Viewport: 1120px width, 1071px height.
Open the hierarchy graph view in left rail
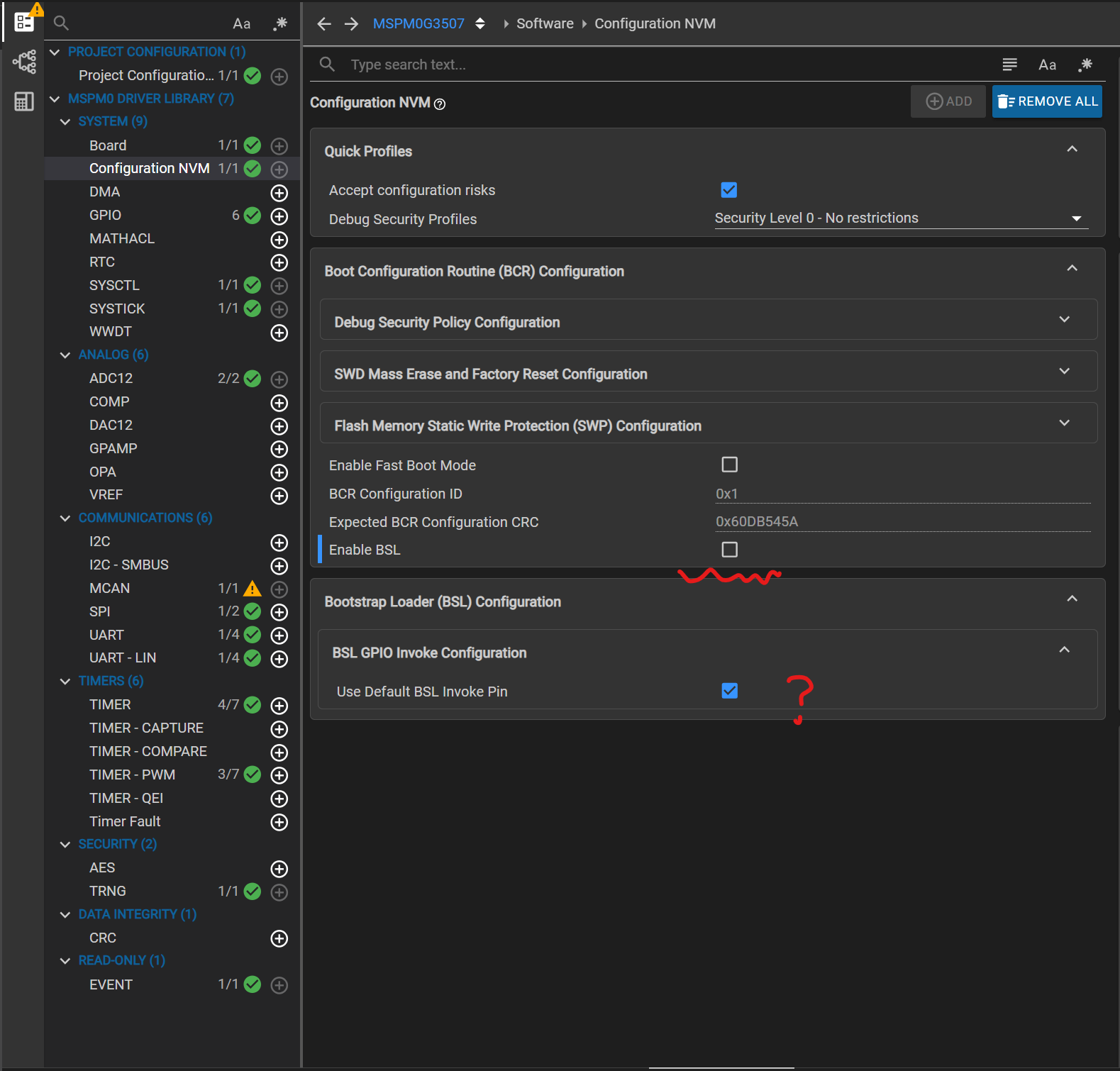(x=24, y=62)
